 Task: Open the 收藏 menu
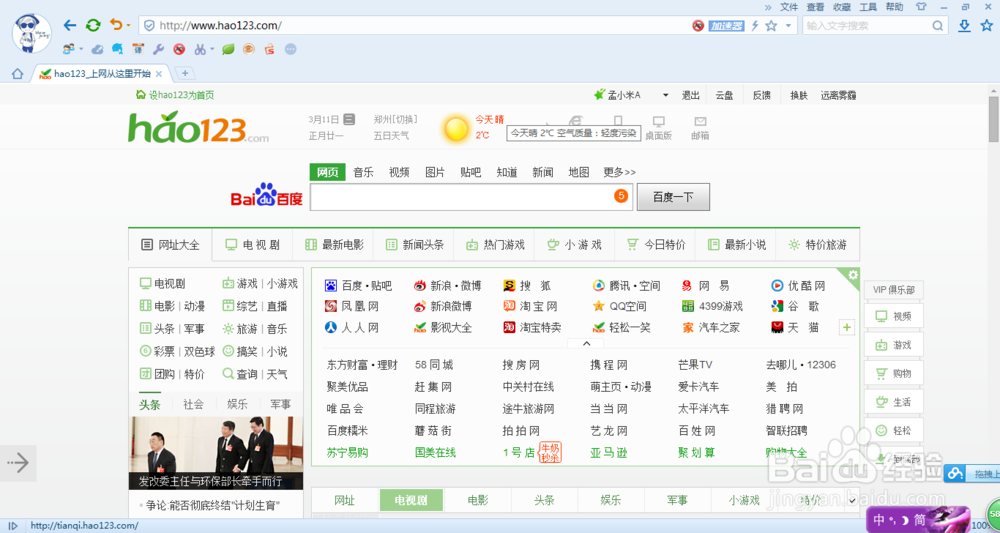pos(842,7)
